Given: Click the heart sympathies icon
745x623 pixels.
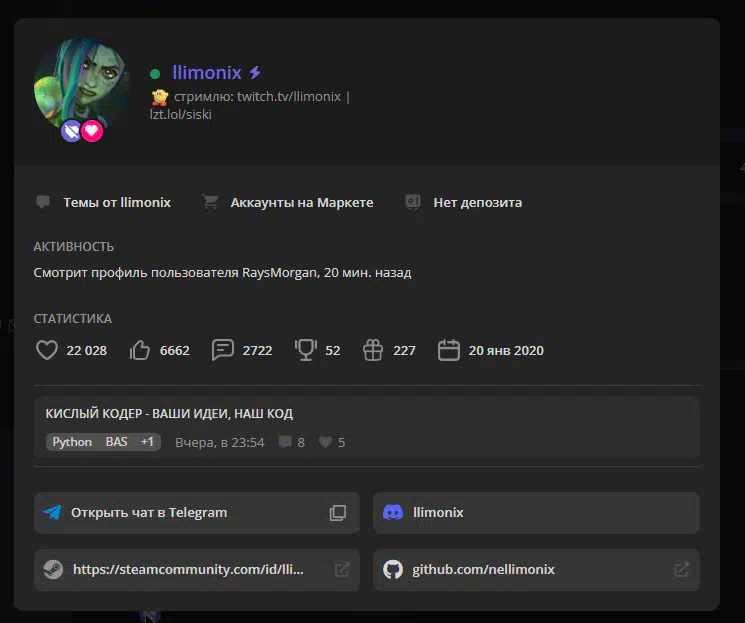Looking at the screenshot, I should tap(47, 350).
